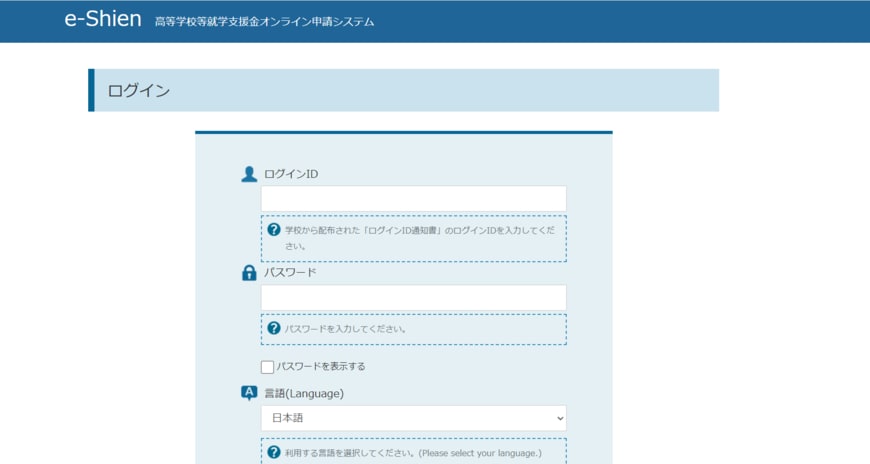The width and height of the screenshot is (870, 464).
Task: Click the パスワードを表示する label text
Action: click(x=321, y=367)
